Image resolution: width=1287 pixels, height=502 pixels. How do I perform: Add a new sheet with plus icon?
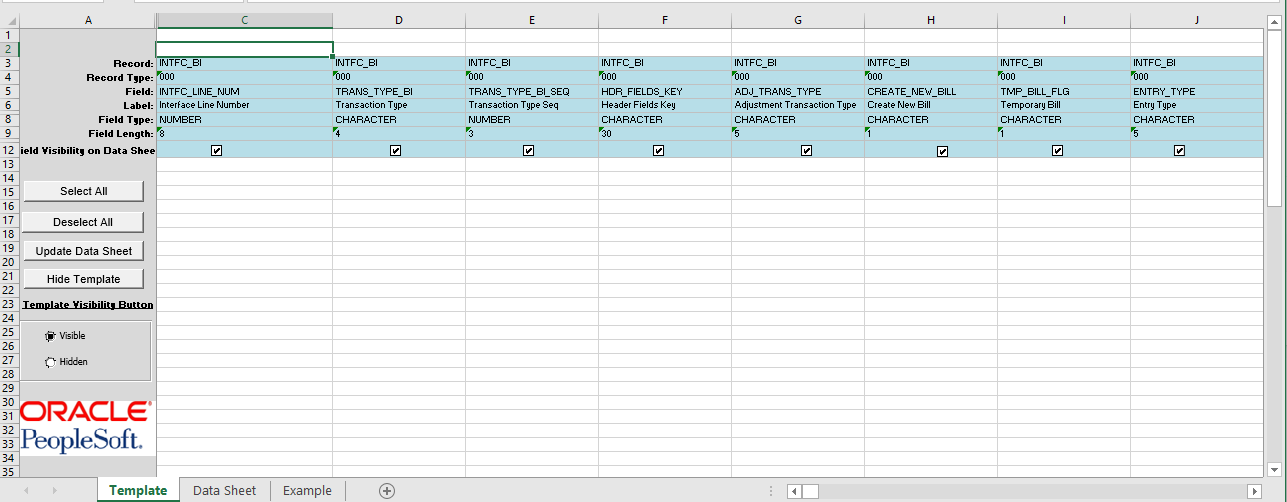click(x=387, y=490)
